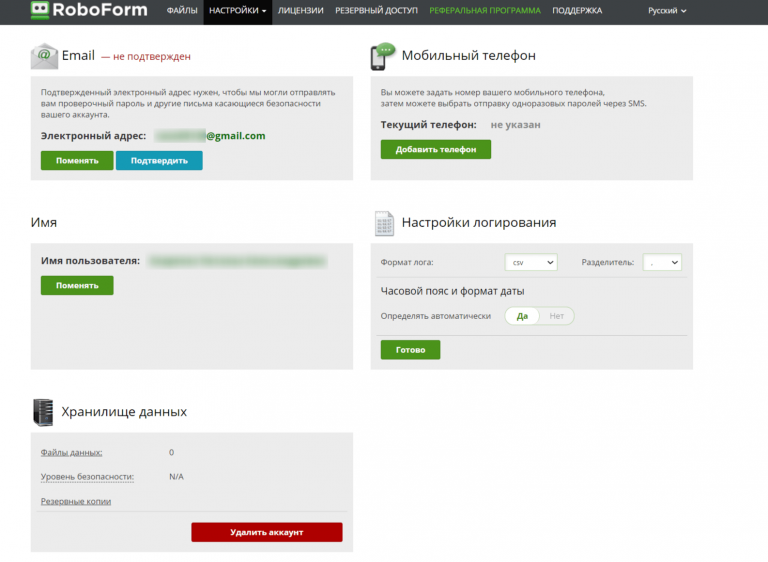Select Да for automatic timezone detection
The width and height of the screenshot is (768, 562).
(522, 316)
